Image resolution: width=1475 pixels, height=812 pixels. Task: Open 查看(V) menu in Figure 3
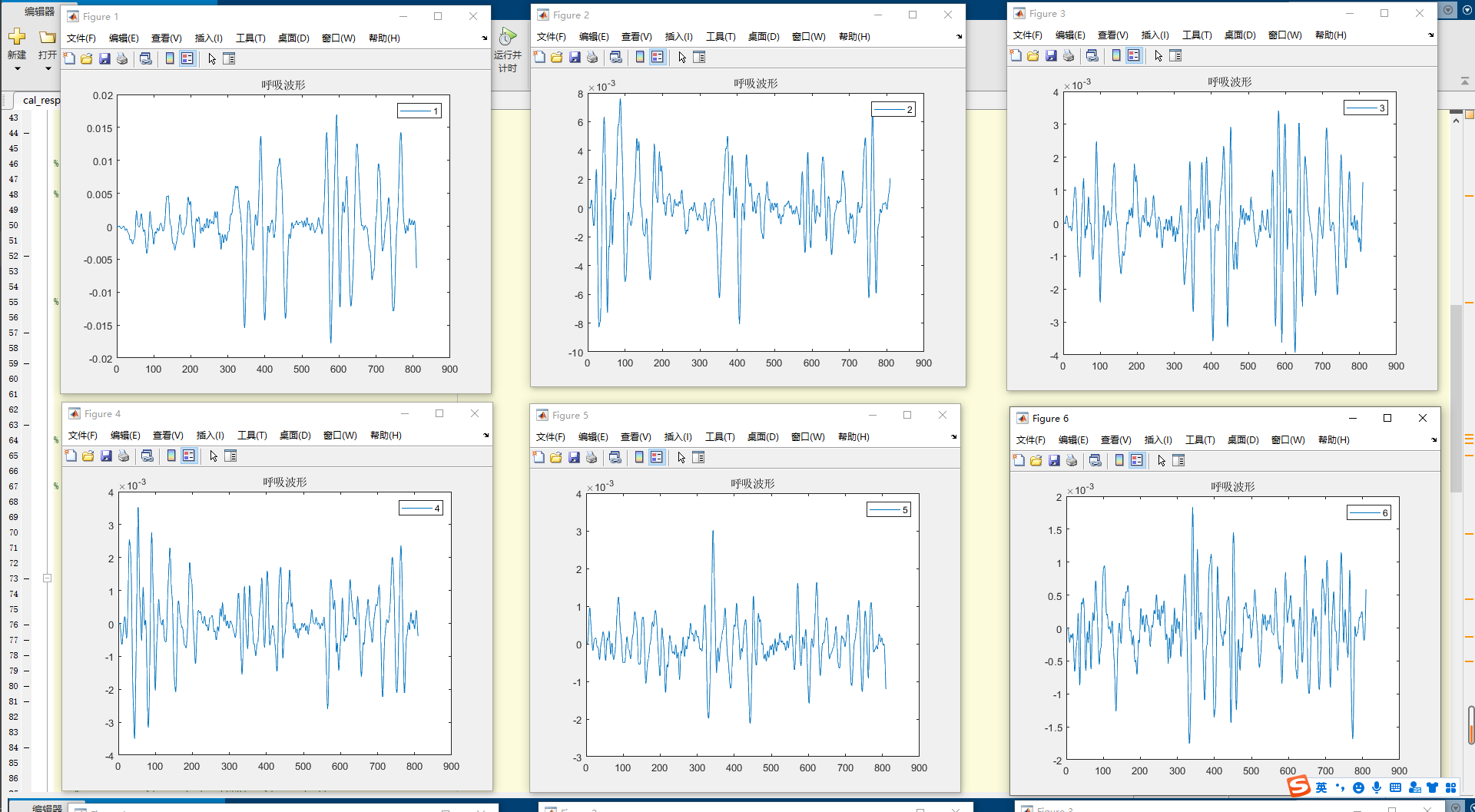(1112, 35)
